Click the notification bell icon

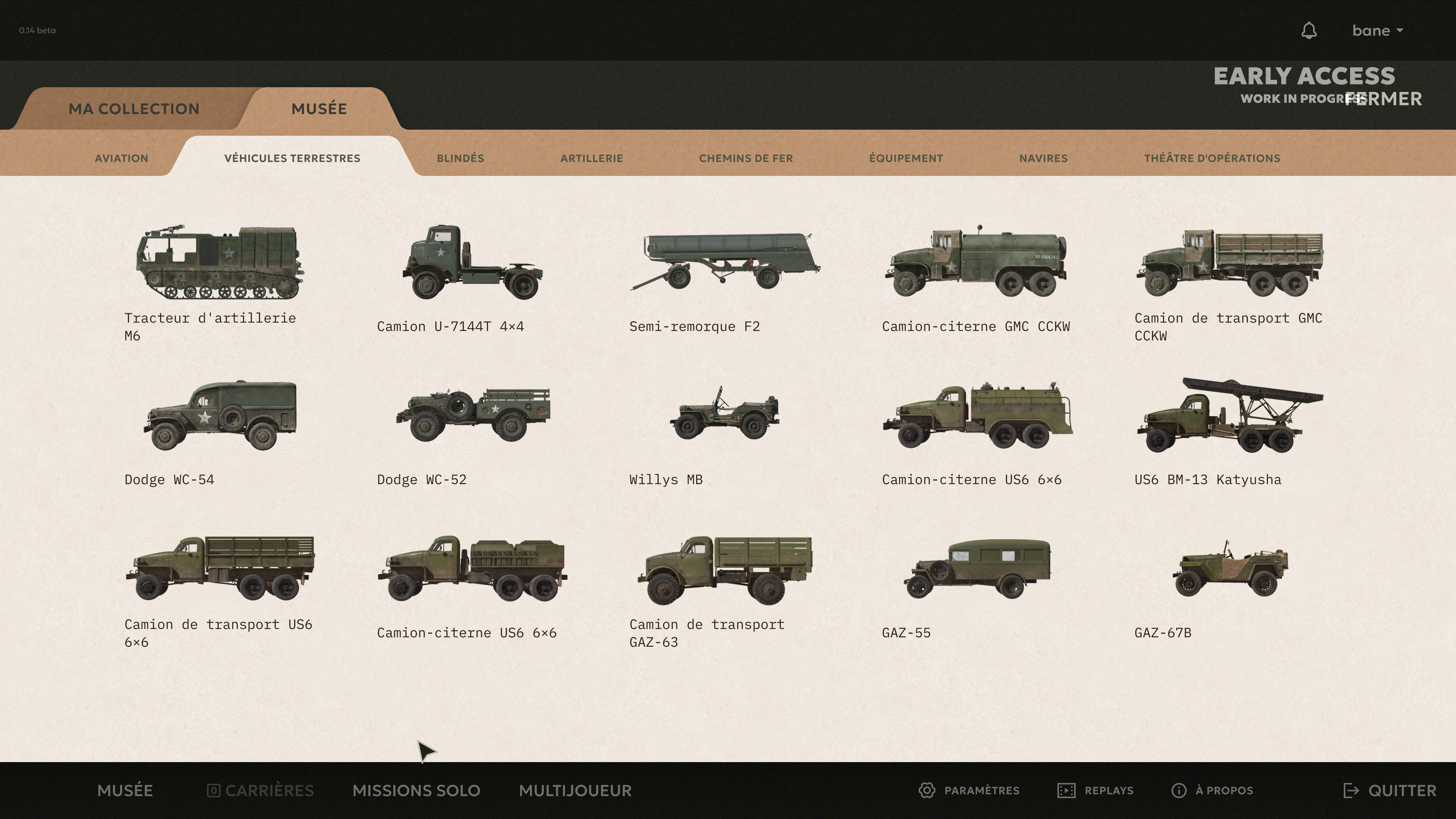point(1309,30)
